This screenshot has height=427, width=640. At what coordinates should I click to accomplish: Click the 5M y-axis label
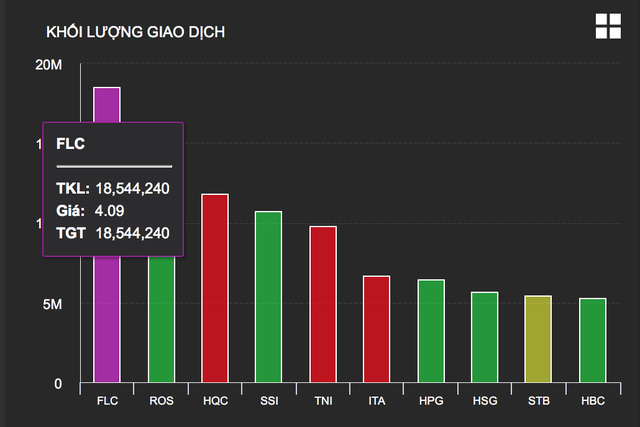51,304
